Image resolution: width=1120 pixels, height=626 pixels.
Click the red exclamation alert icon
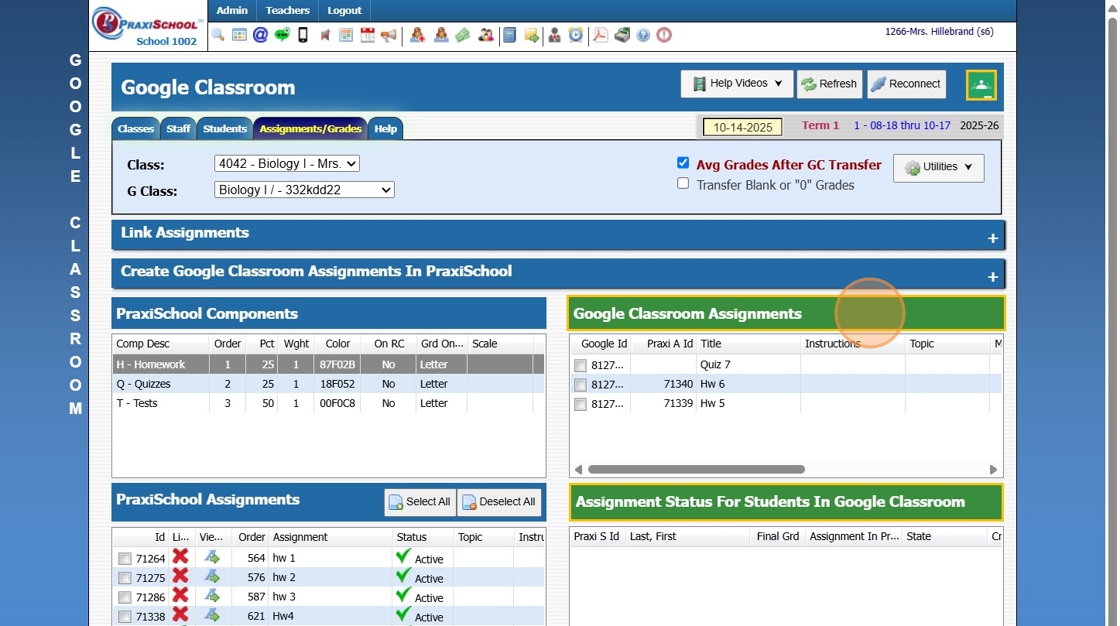pyautogui.click(x=664, y=35)
